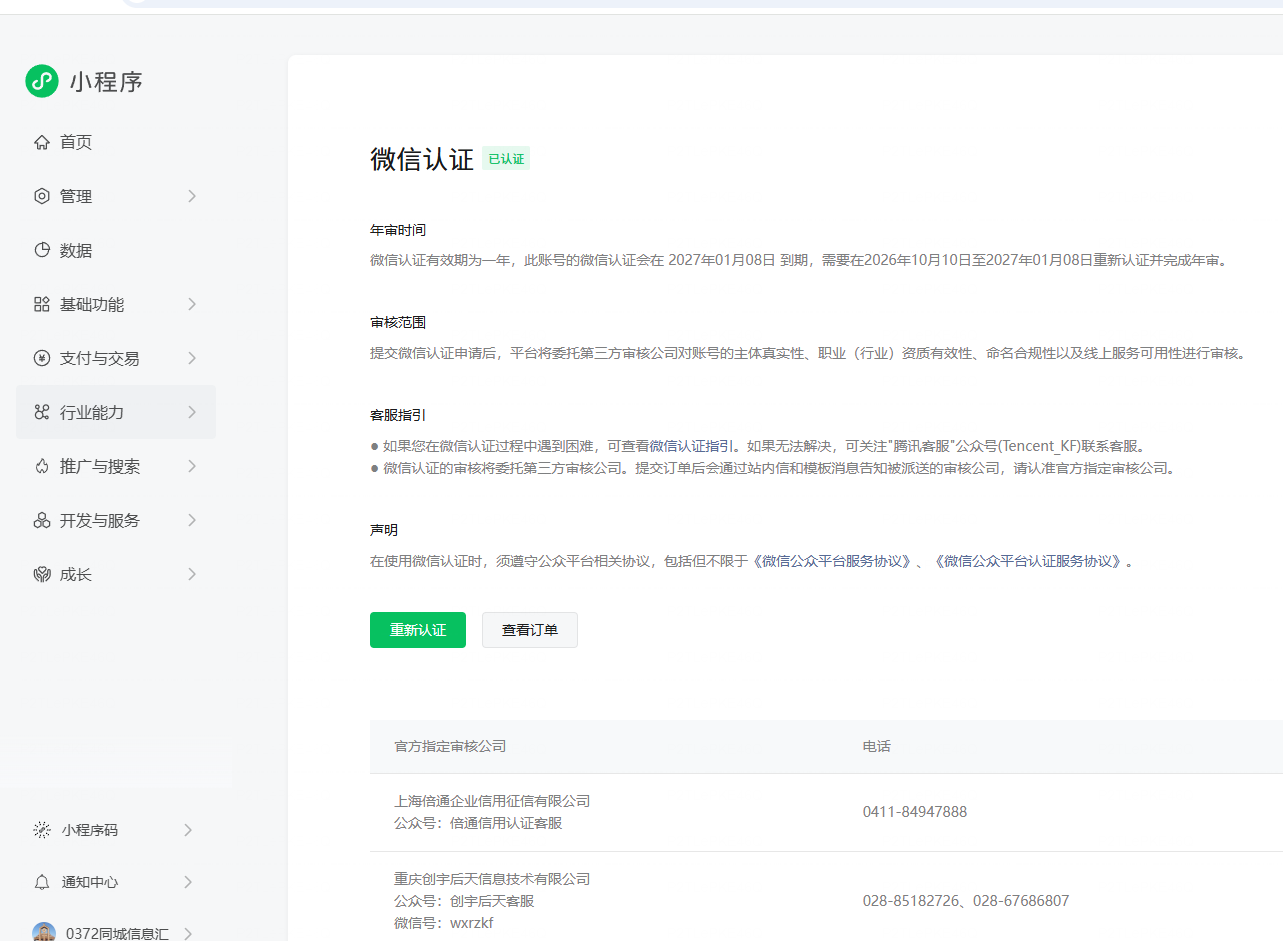Expand the 通知中心 chevron
Image resolution: width=1283 pixels, height=941 pixels.
tap(188, 882)
